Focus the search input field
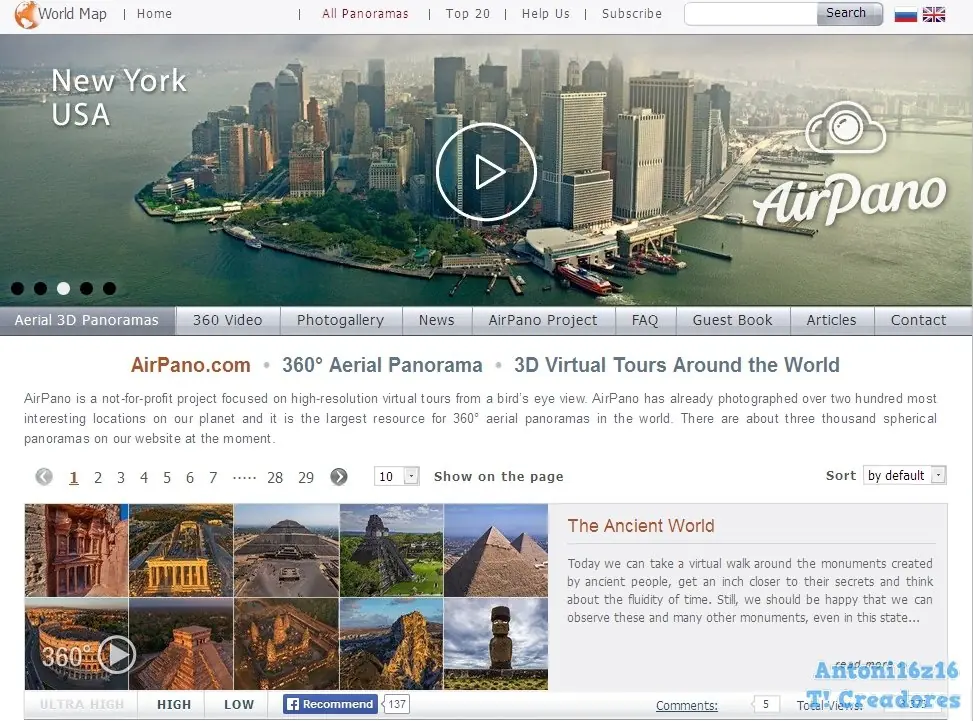 (751, 14)
